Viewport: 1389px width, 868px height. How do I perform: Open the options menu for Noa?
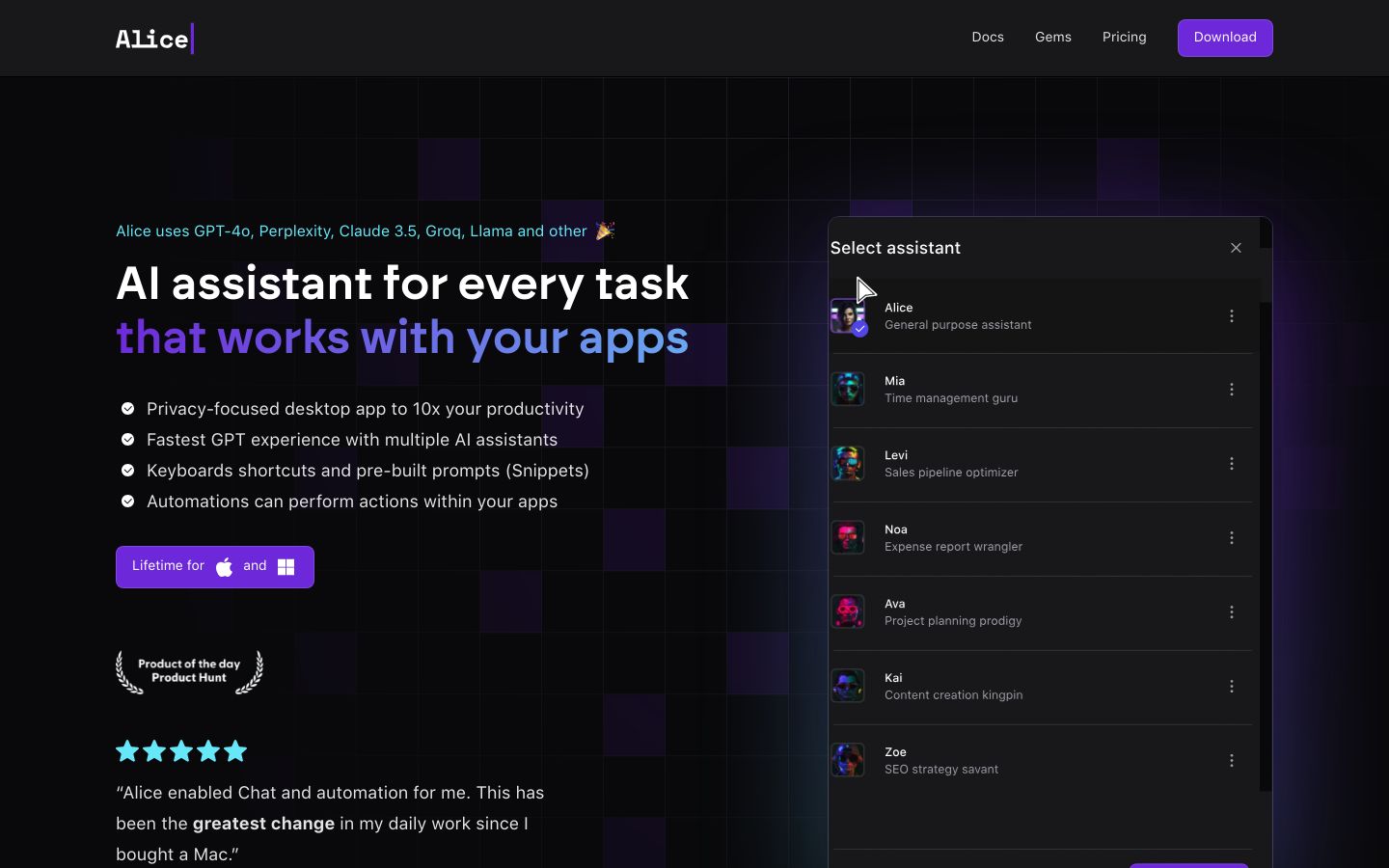coord(1232,538)
